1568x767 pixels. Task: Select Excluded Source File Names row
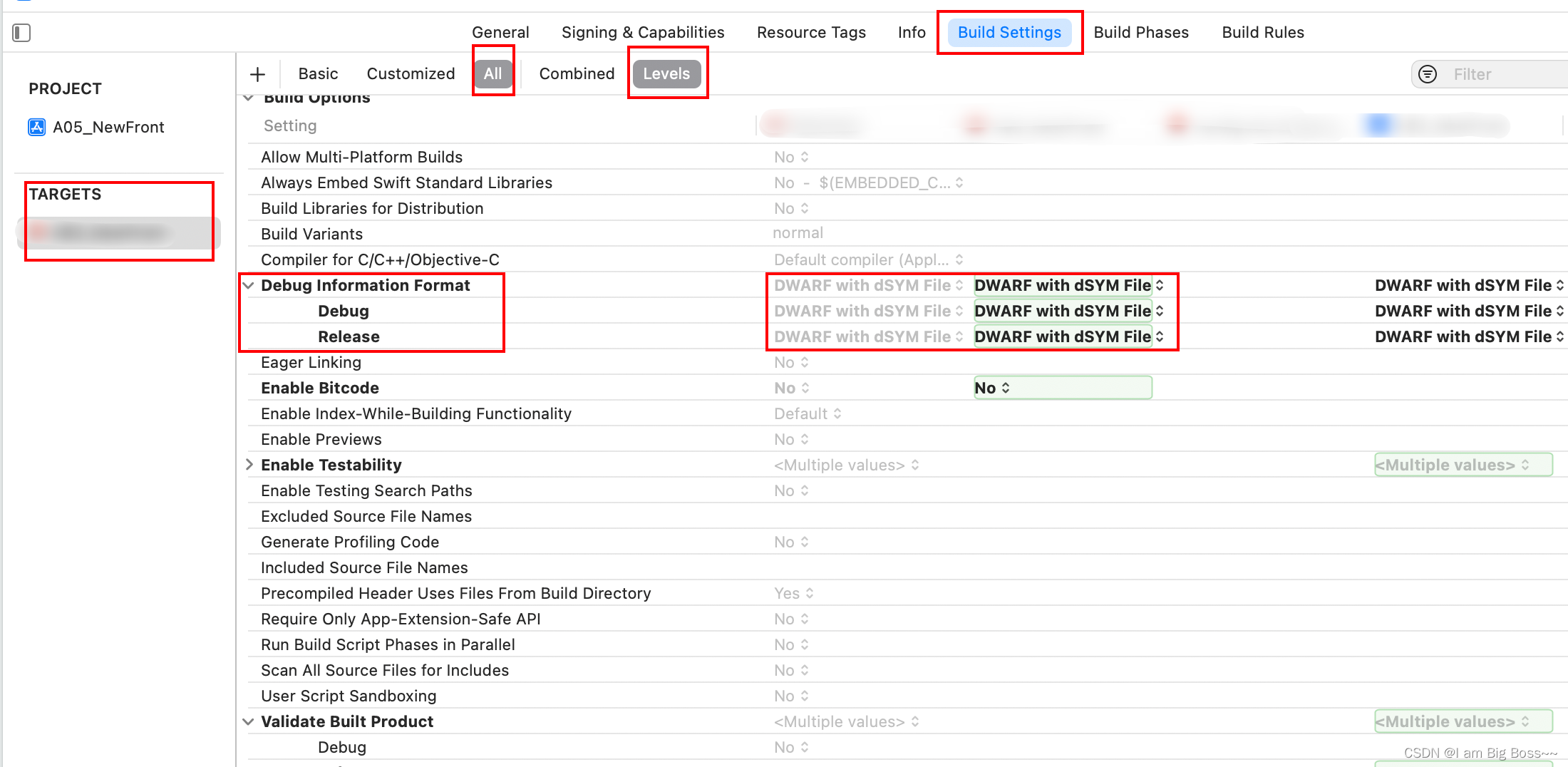click(907, 517)
